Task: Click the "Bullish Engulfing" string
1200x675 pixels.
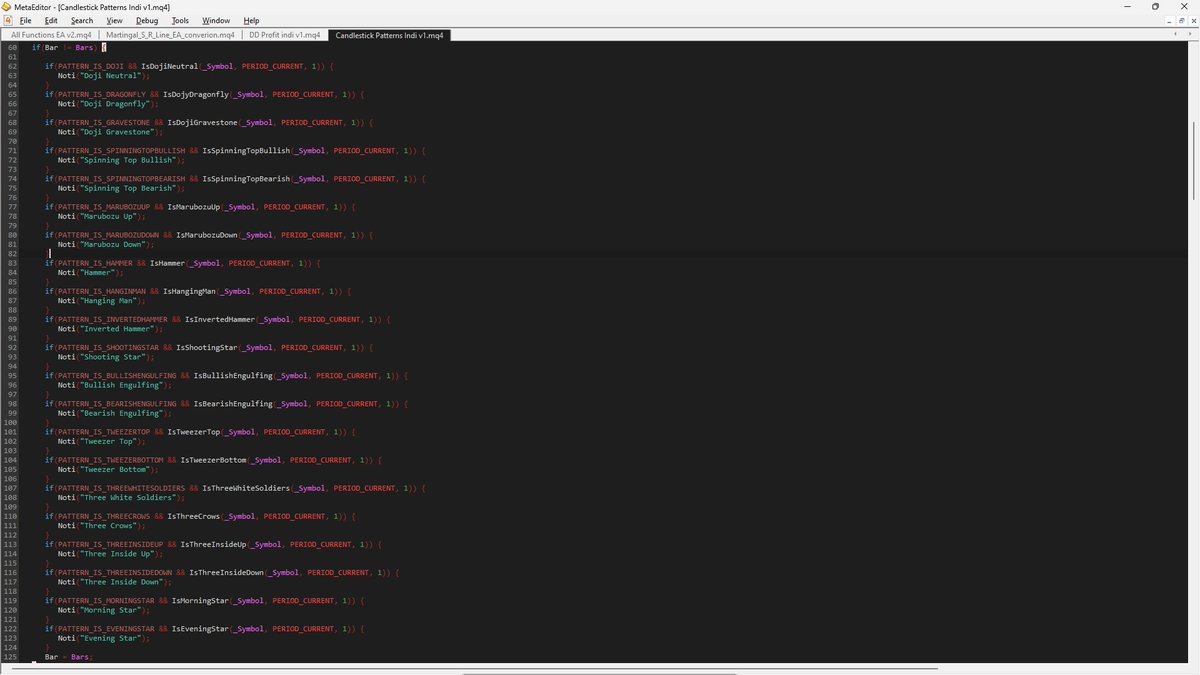Action: [x=120, y=385]
